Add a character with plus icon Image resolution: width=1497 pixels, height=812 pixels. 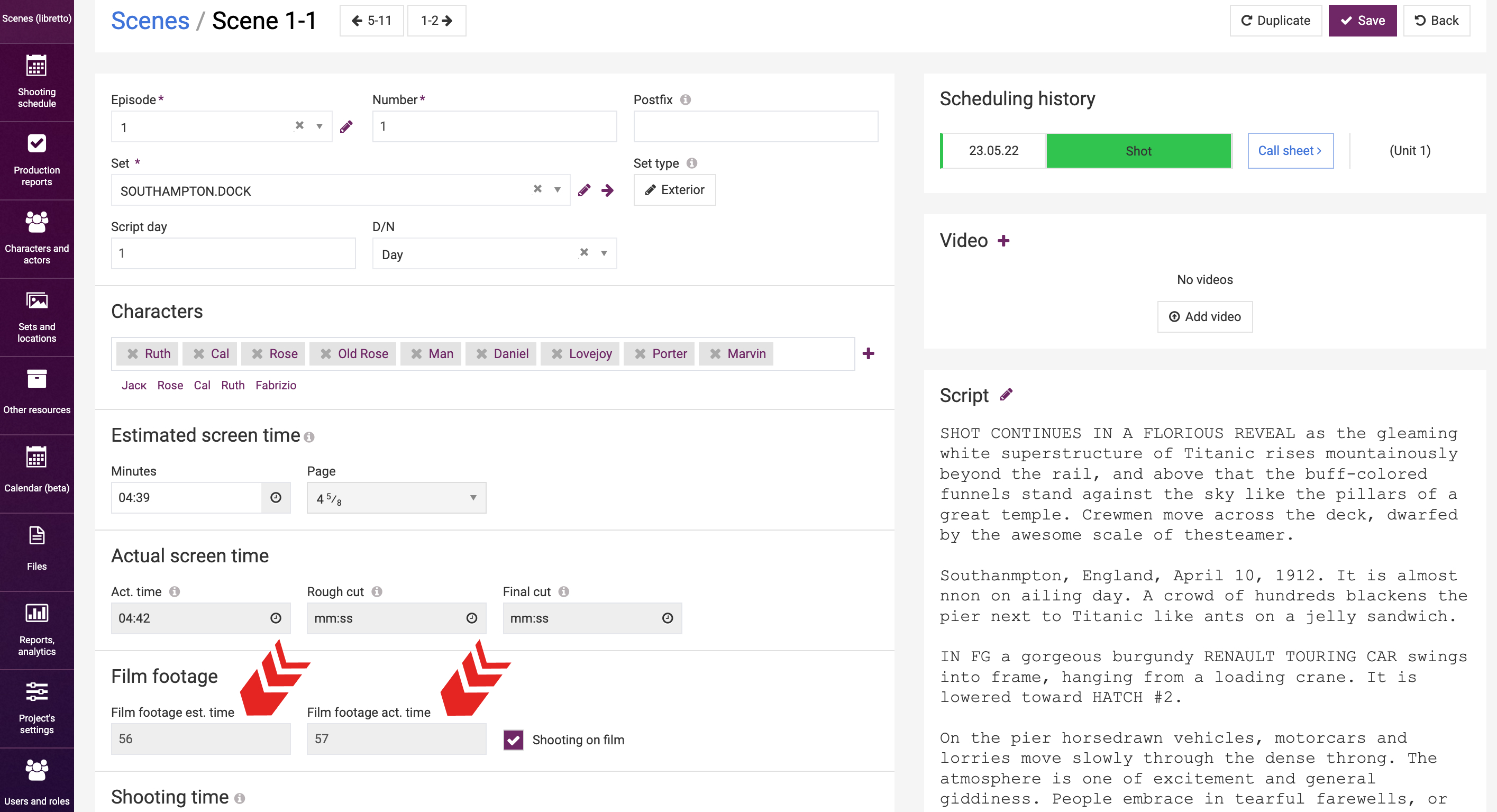[868, 353]
